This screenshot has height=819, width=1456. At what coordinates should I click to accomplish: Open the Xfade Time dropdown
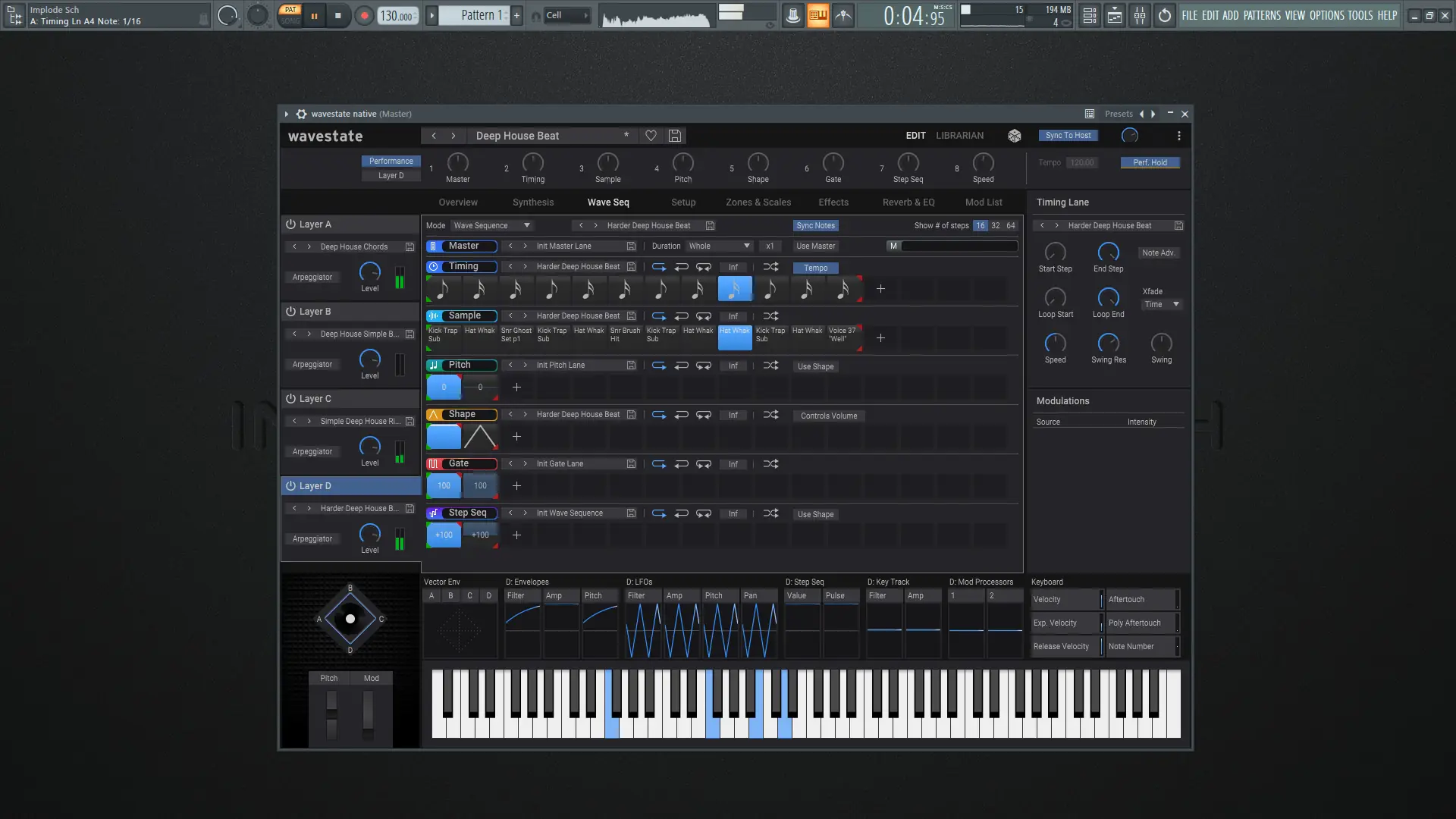(x=1161, y=304)
